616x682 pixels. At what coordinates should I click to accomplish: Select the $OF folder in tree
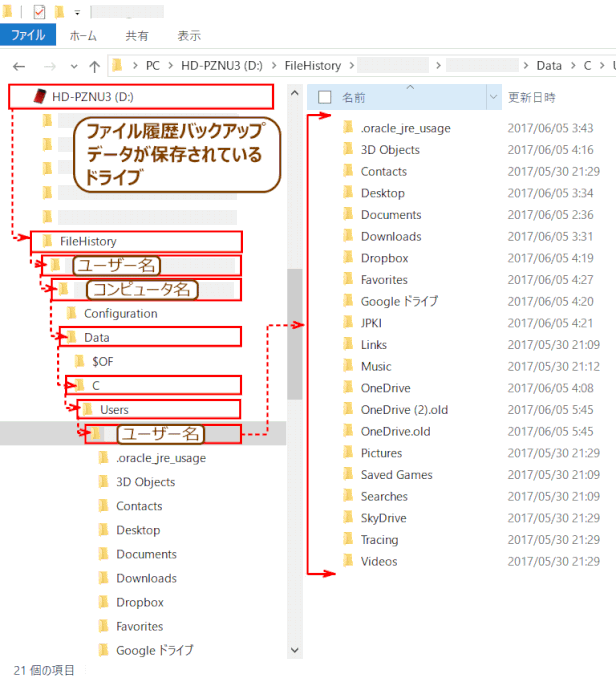(x=102, y=361)
